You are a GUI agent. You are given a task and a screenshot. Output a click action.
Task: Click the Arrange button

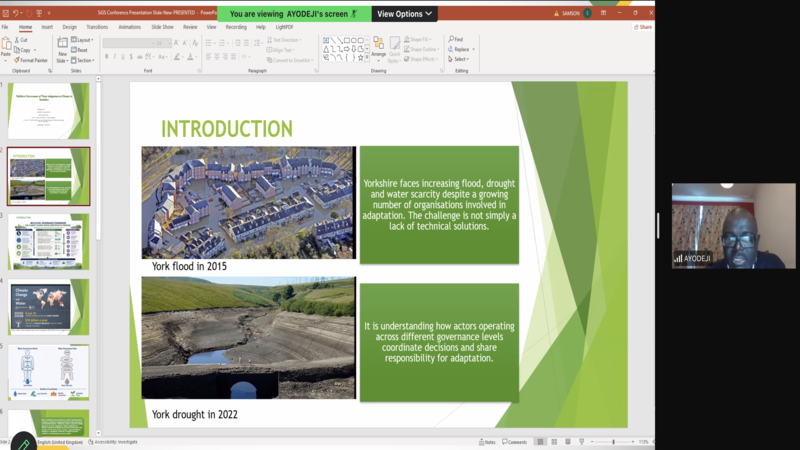[379, 47]
